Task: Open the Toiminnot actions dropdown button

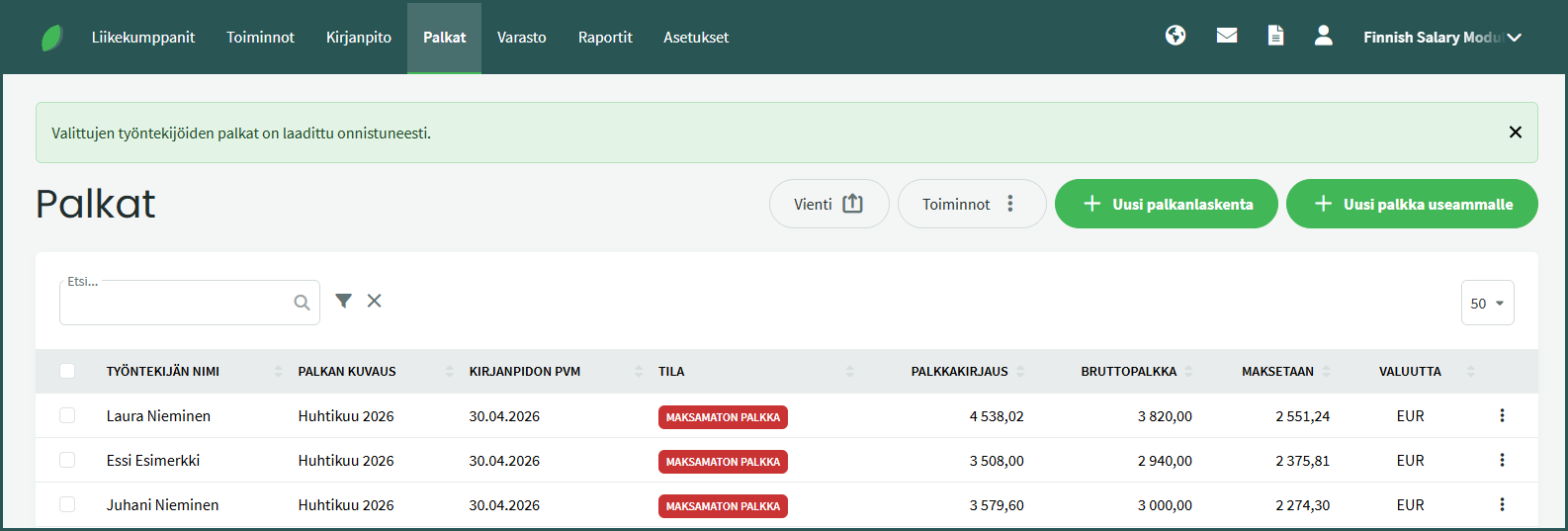Action: (x=971, y=205)
